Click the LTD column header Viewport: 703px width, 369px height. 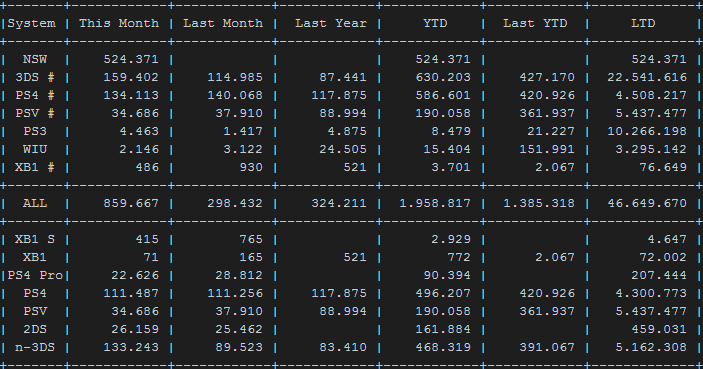[643, 23]
